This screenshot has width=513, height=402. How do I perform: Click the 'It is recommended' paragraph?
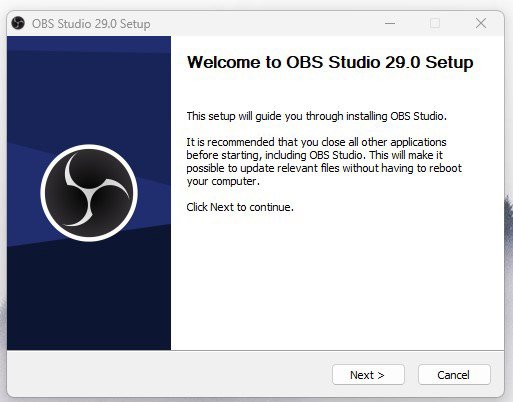tap(324, 162)
